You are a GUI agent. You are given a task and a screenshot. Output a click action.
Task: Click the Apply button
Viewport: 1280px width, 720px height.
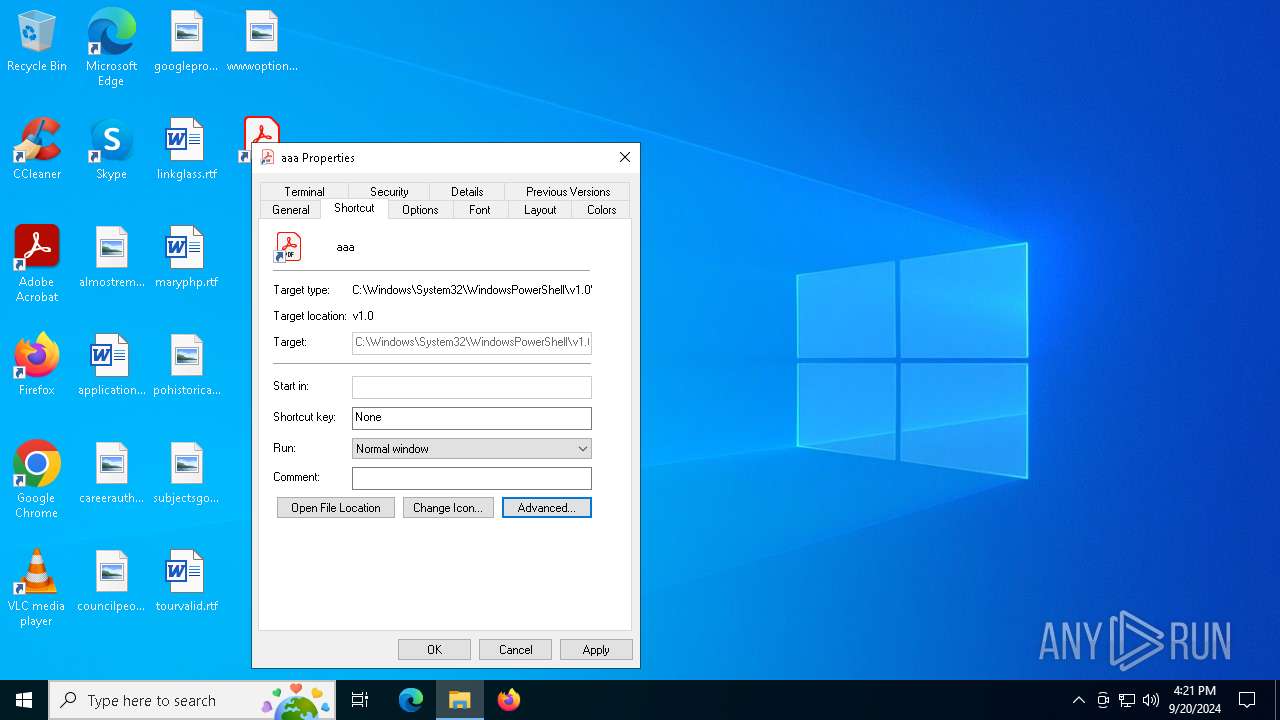596,649
